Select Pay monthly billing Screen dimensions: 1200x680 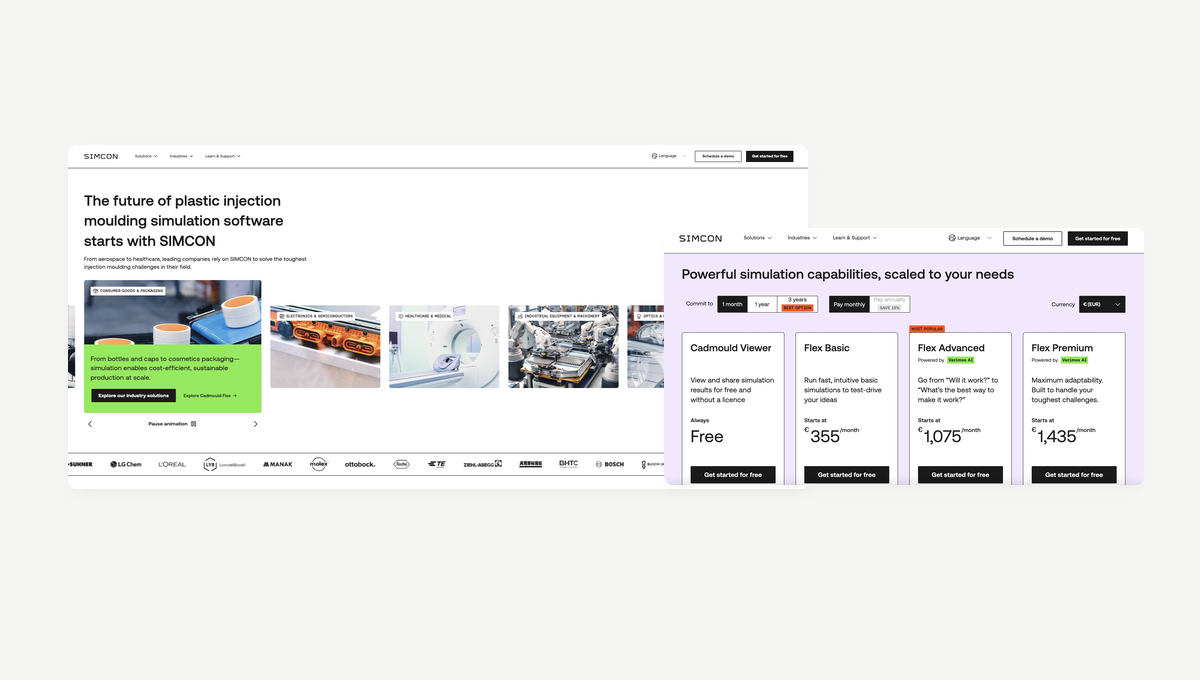[849, 304]
